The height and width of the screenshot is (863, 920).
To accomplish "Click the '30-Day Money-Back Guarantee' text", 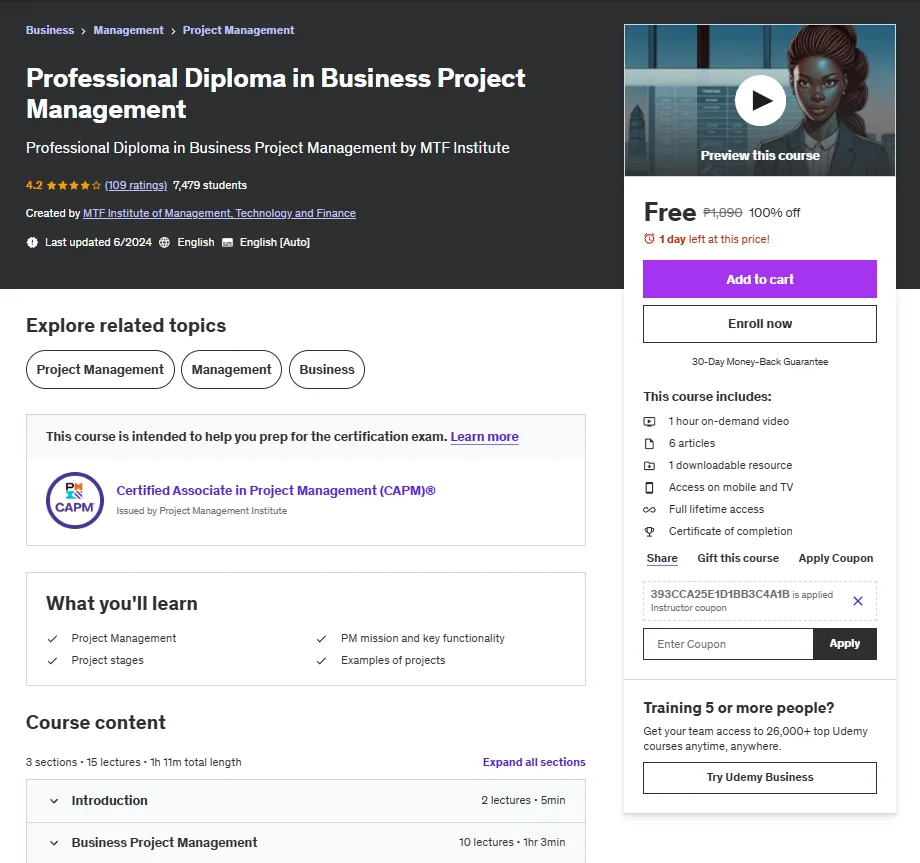I will coord(760,362).
